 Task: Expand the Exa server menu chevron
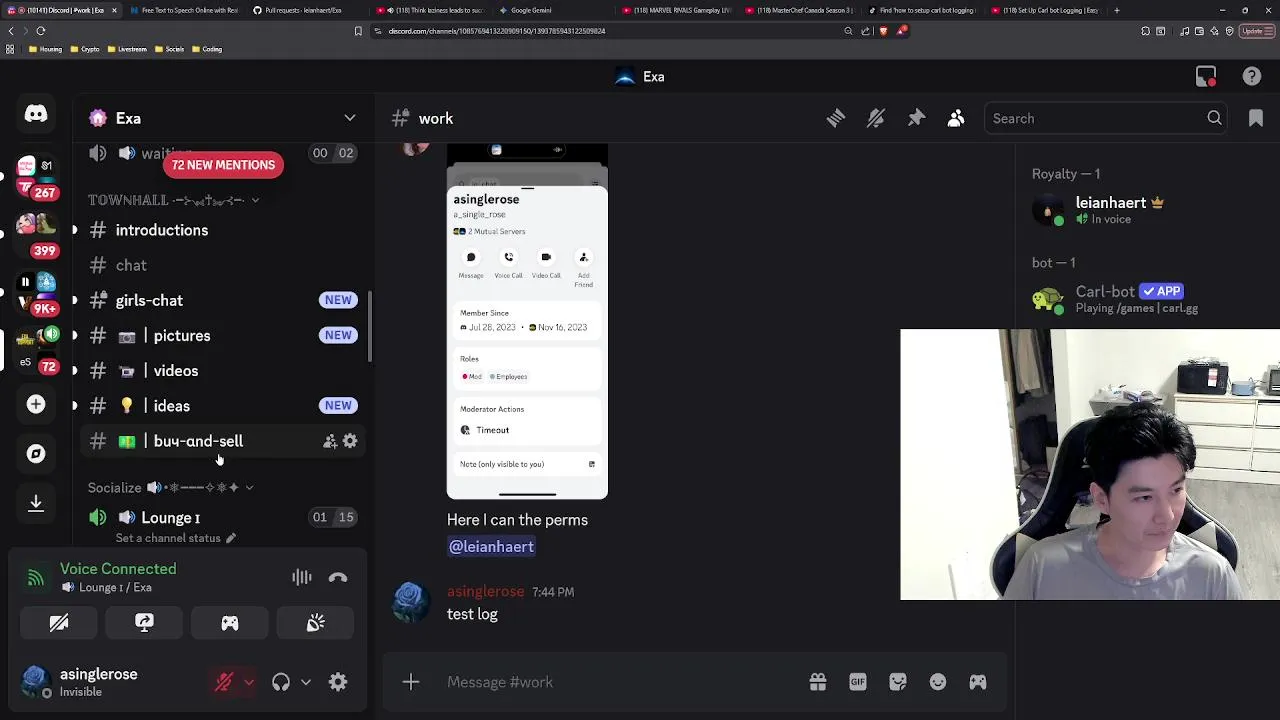[350, 118]
